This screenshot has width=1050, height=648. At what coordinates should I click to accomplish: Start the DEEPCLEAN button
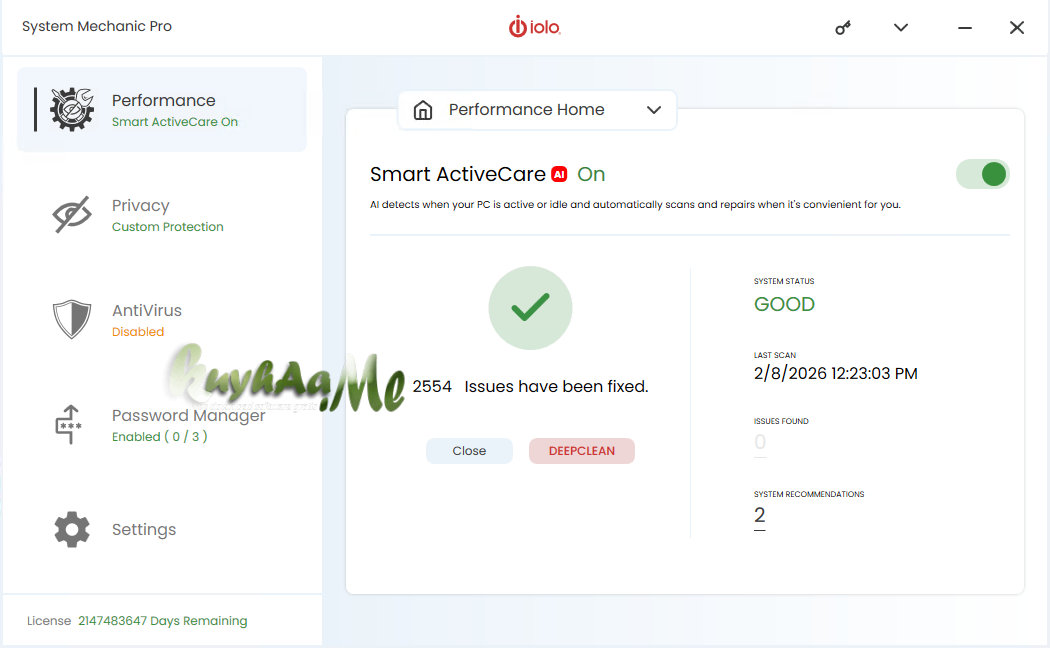click(582, 451)
